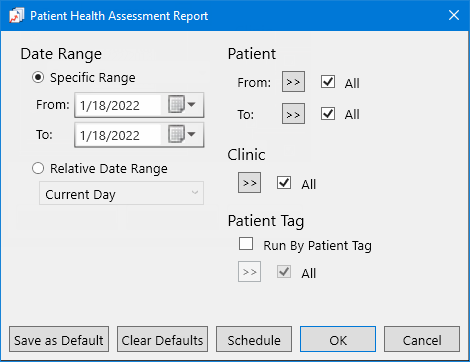
Task: Select the Relative Date Range option
Action: [38, 168]
